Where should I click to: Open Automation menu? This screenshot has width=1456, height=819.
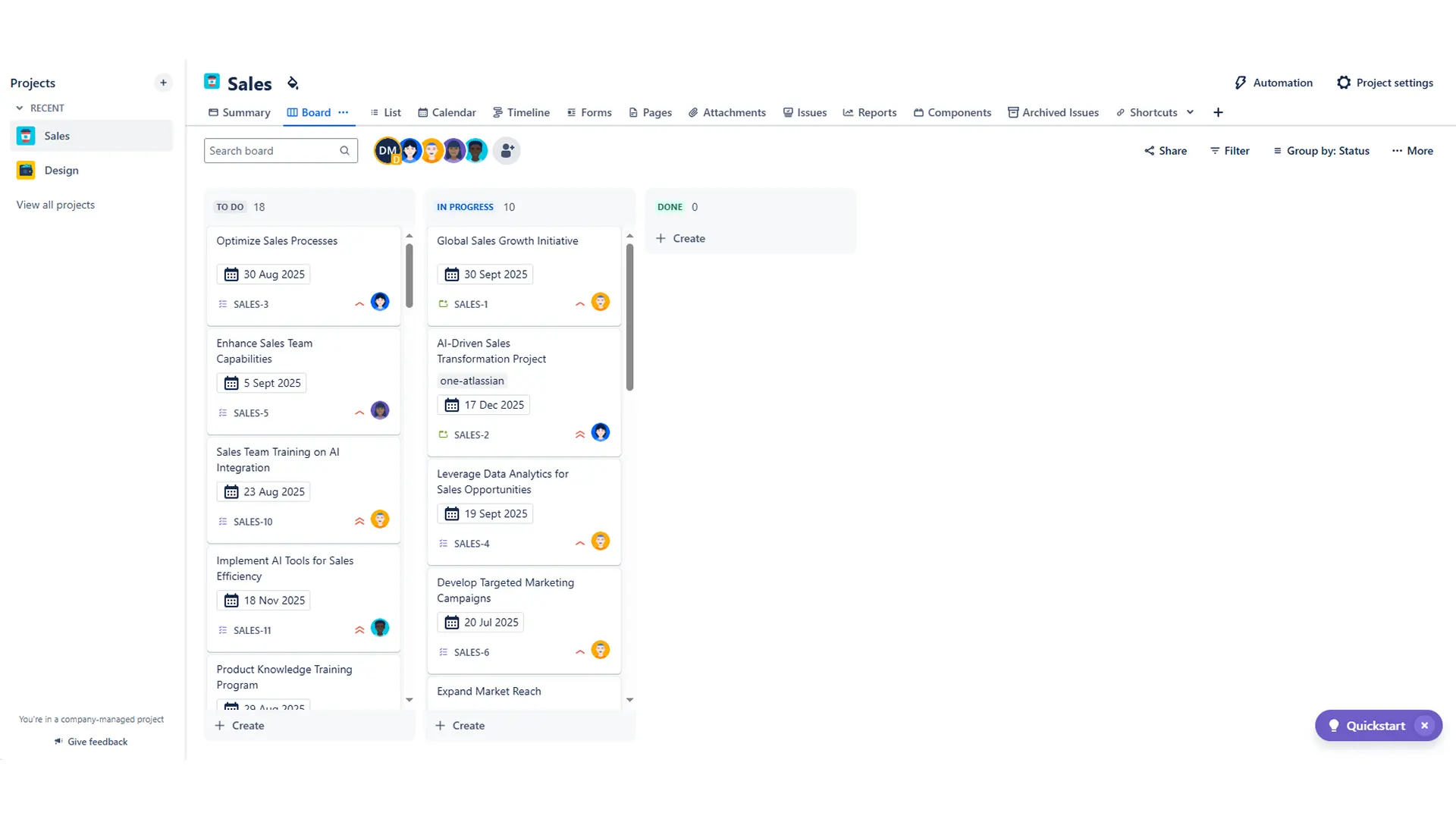click(x=1273, y=83)
